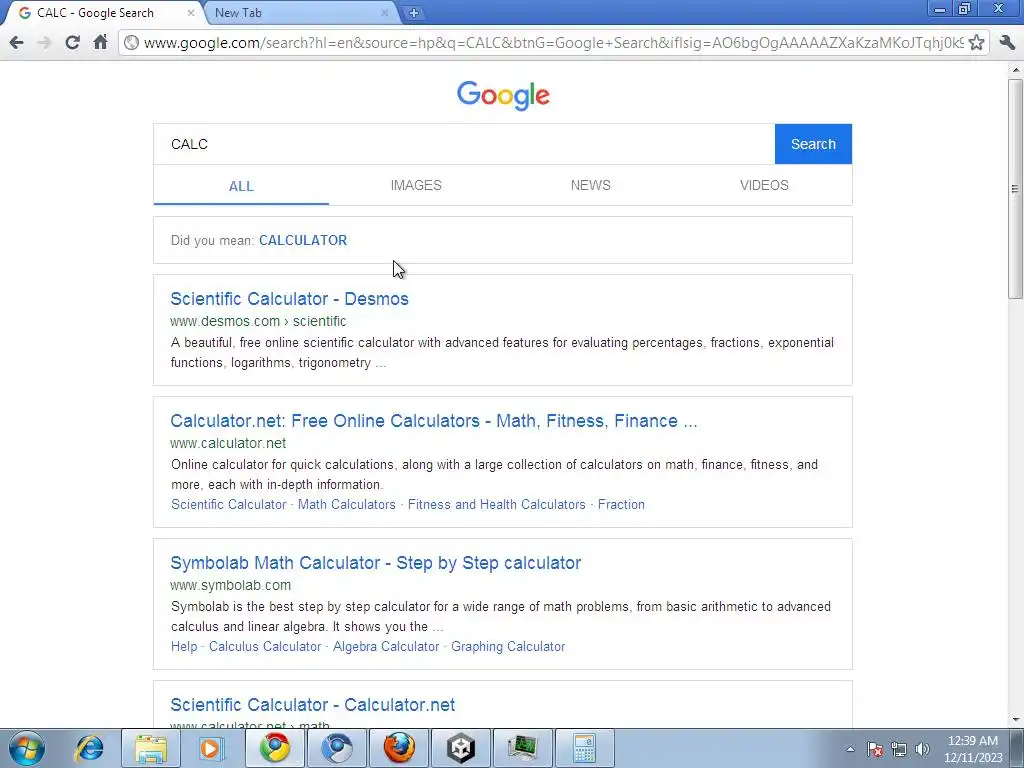
Task: Open the Windows Start menu
Action: coord(27,748)
